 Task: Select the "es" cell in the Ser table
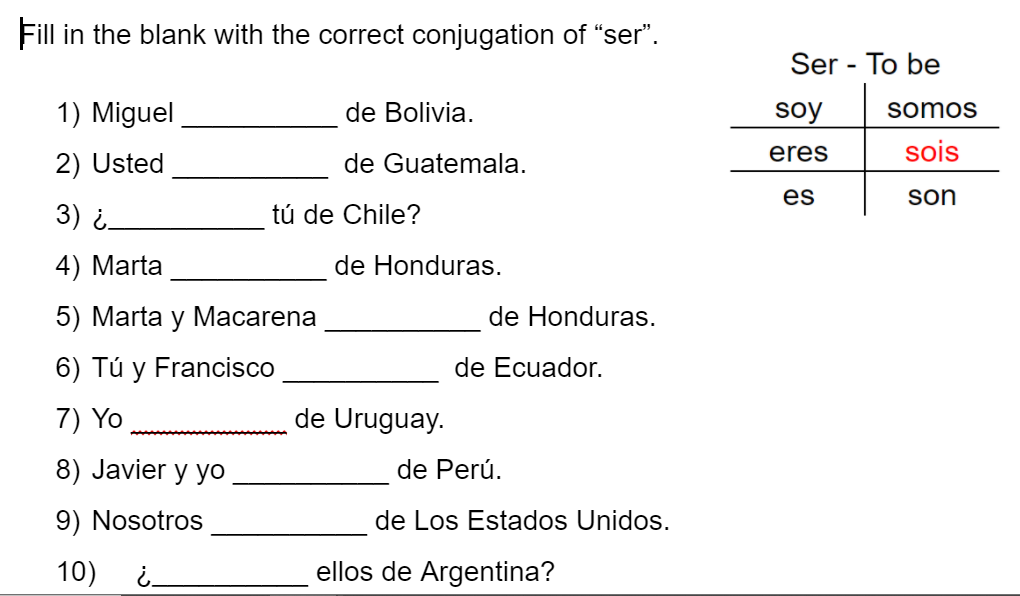click(x=798, y=196)
